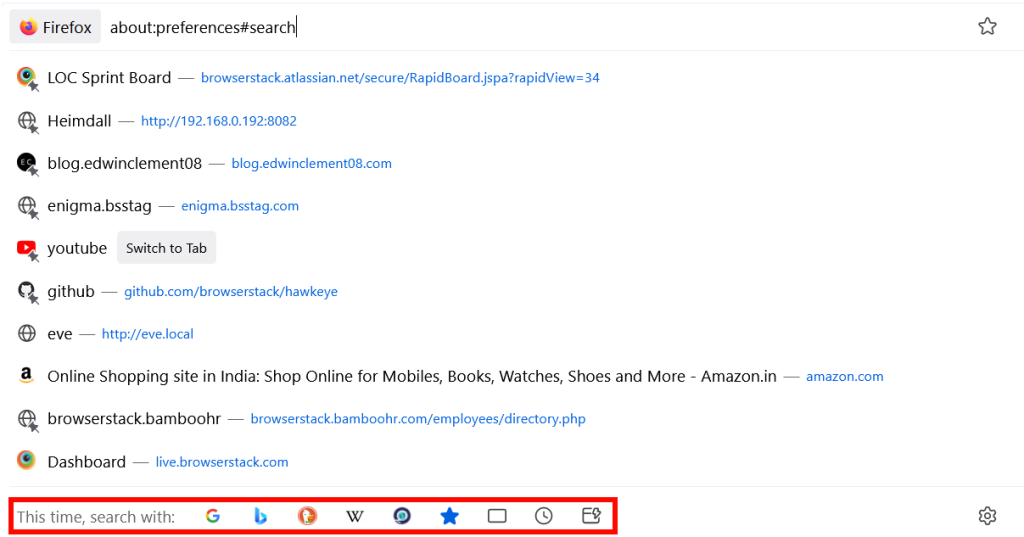Open amazon.com link
Screen dimensions: 1024x537
coord(844,376)
